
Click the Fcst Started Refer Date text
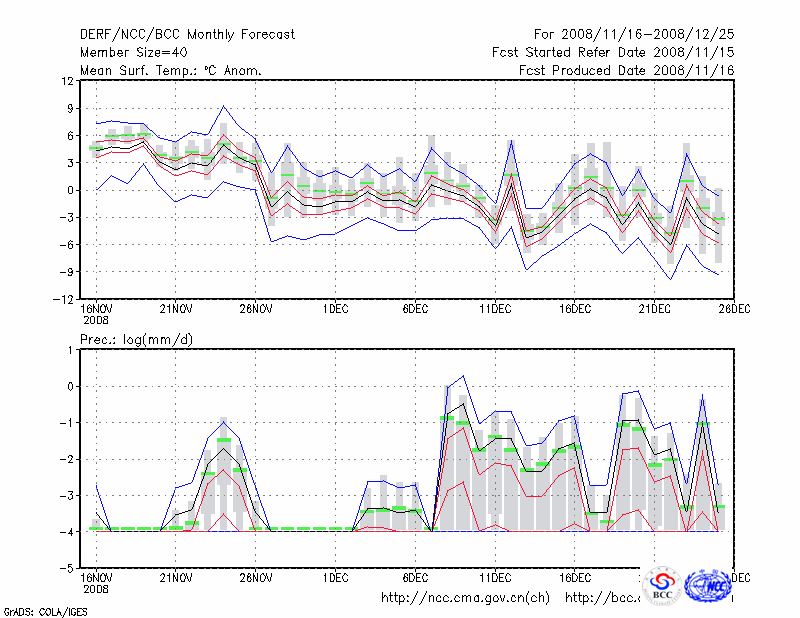click(613, 52)
